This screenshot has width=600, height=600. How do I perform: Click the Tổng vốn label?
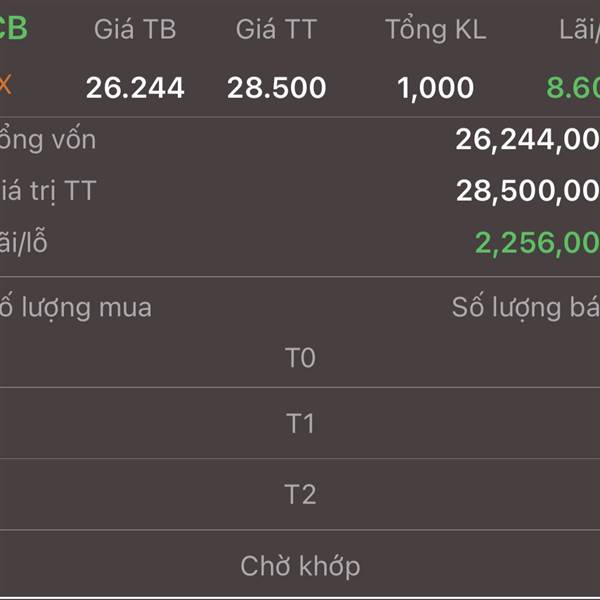[x=47, y=139]
